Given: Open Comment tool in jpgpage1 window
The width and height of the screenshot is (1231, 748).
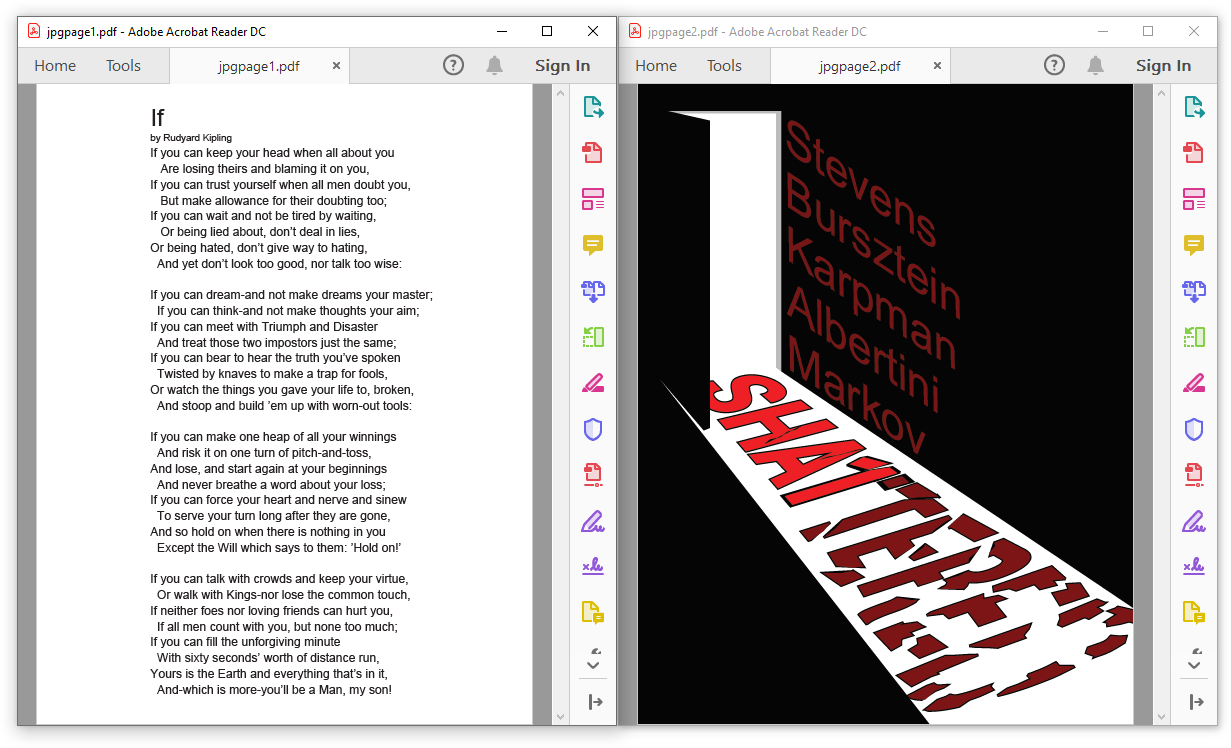Looking at the screenshot, I should point(593,244).
